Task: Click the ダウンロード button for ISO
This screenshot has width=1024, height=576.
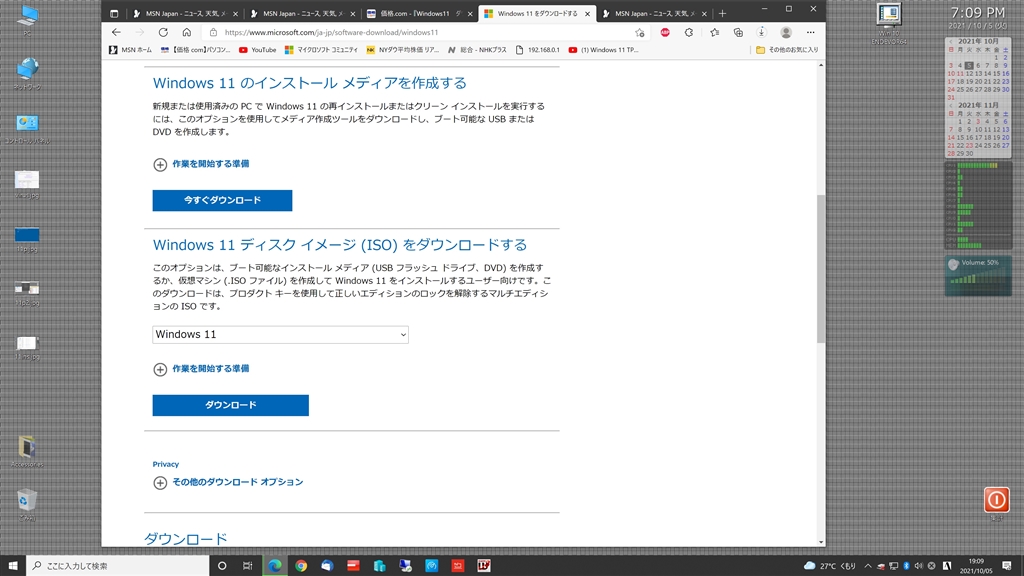Action: click(231, 405)
